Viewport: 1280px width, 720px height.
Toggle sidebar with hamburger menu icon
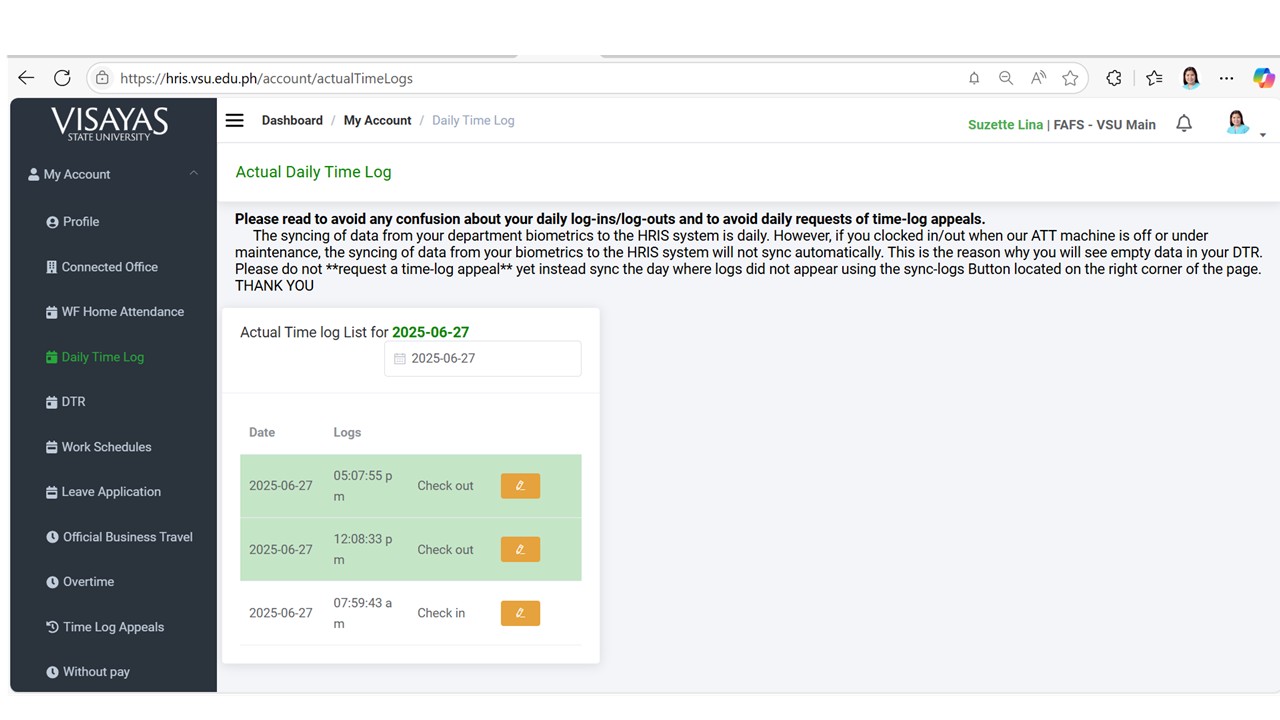coord(234,120)
